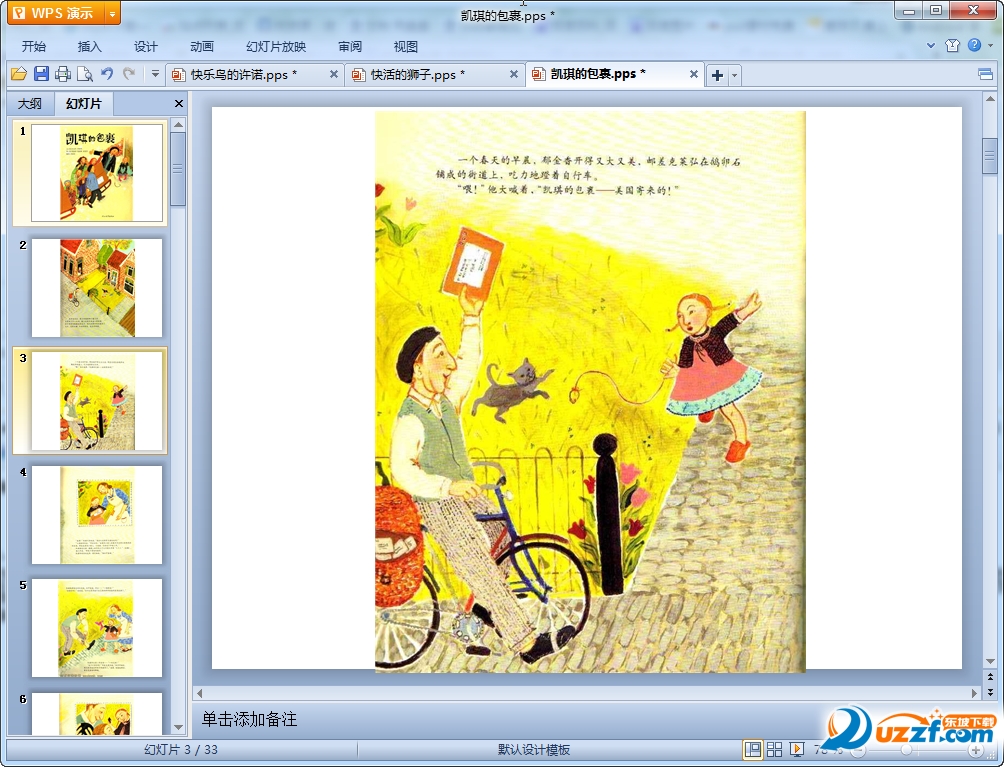Viewport: 1004px width, 767px height.
Task: Go to previous slide double-arrow button
Action: [x=990, y=677]
